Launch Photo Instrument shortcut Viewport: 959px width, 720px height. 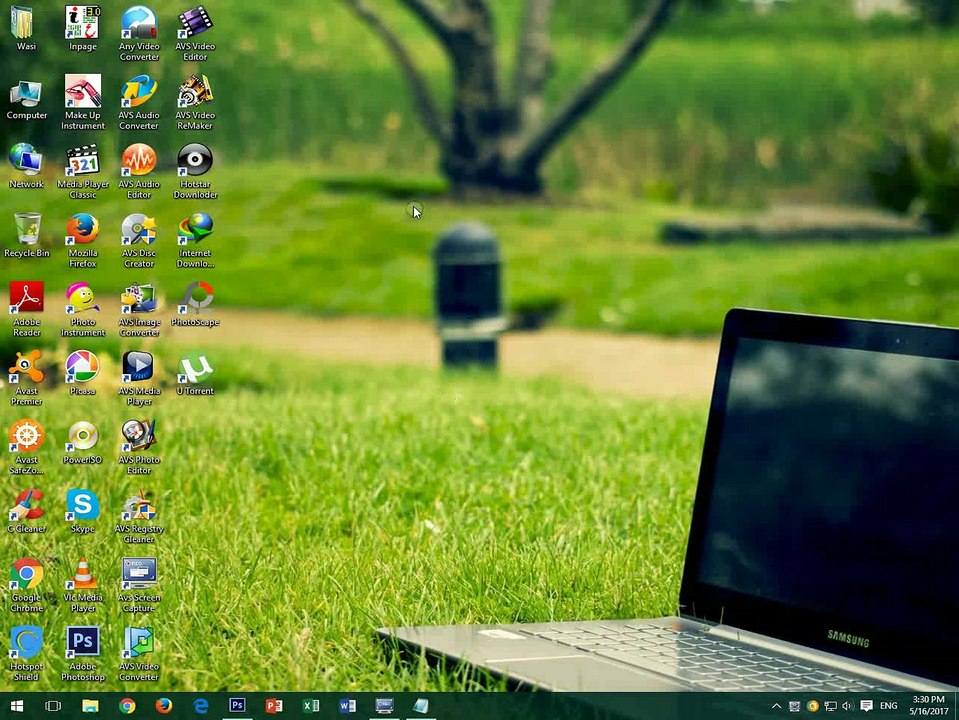pos(83,310)
